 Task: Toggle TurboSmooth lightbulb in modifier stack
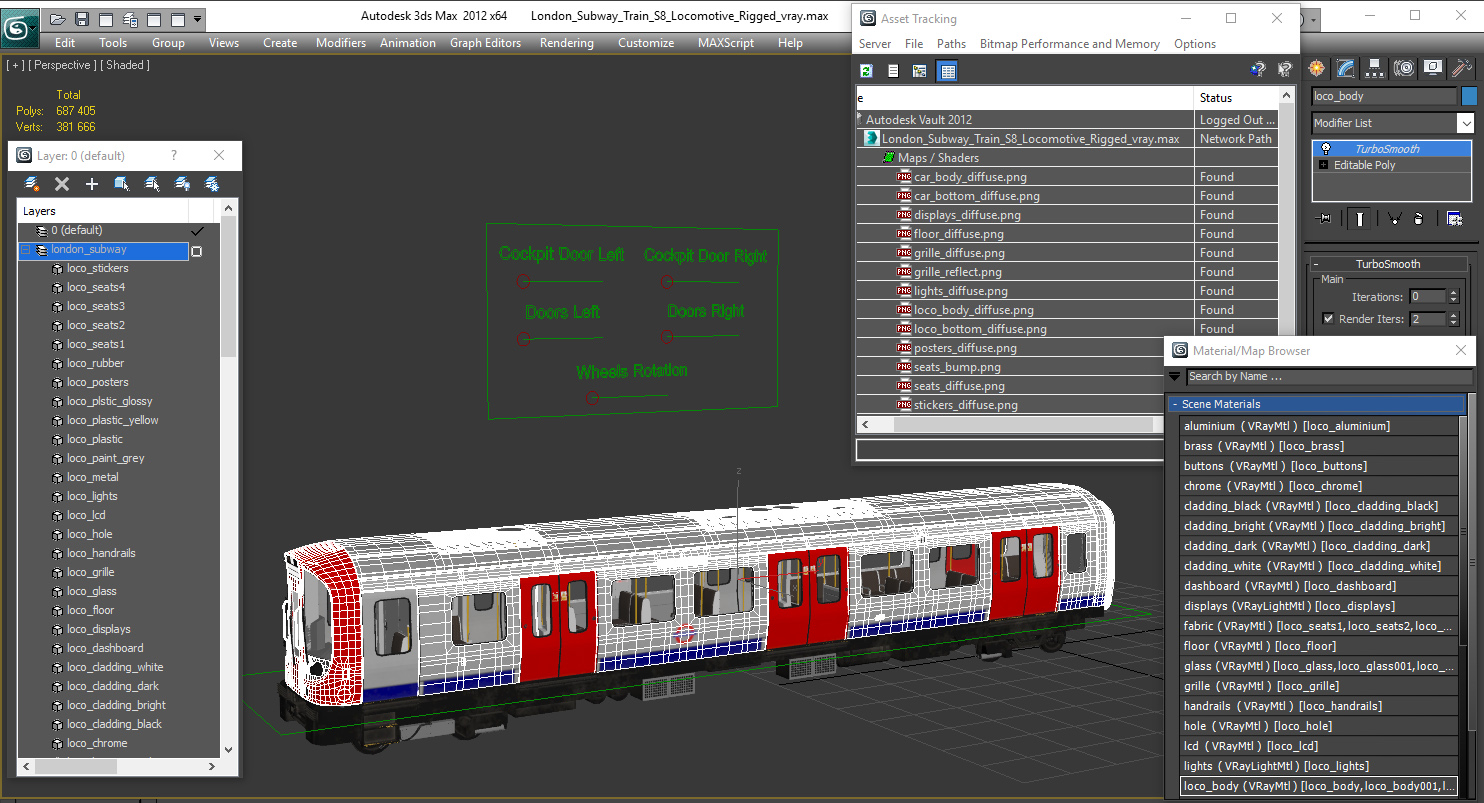(1325, 149)
